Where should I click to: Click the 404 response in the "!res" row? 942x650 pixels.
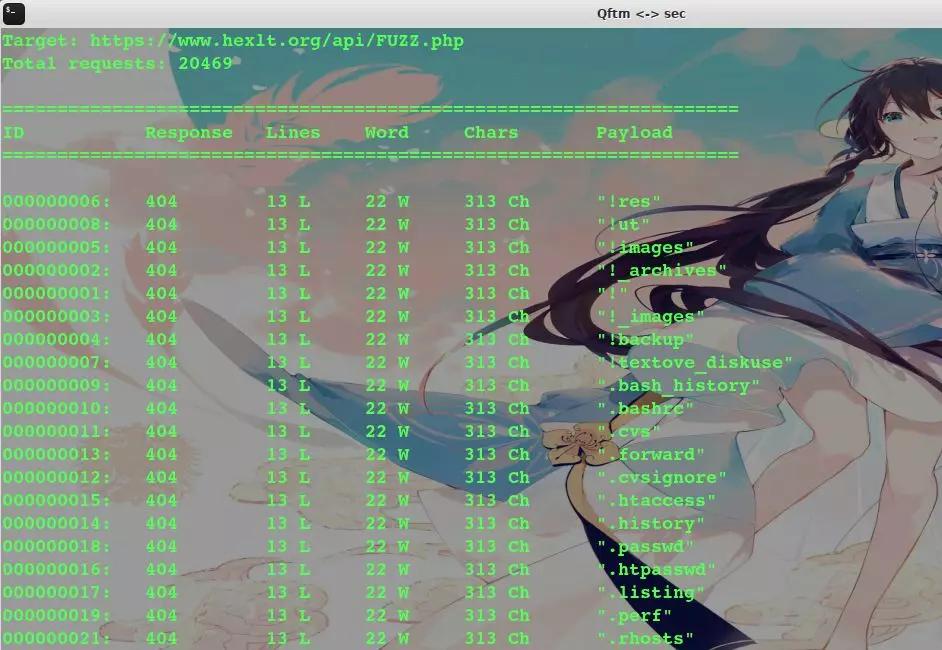161,201
